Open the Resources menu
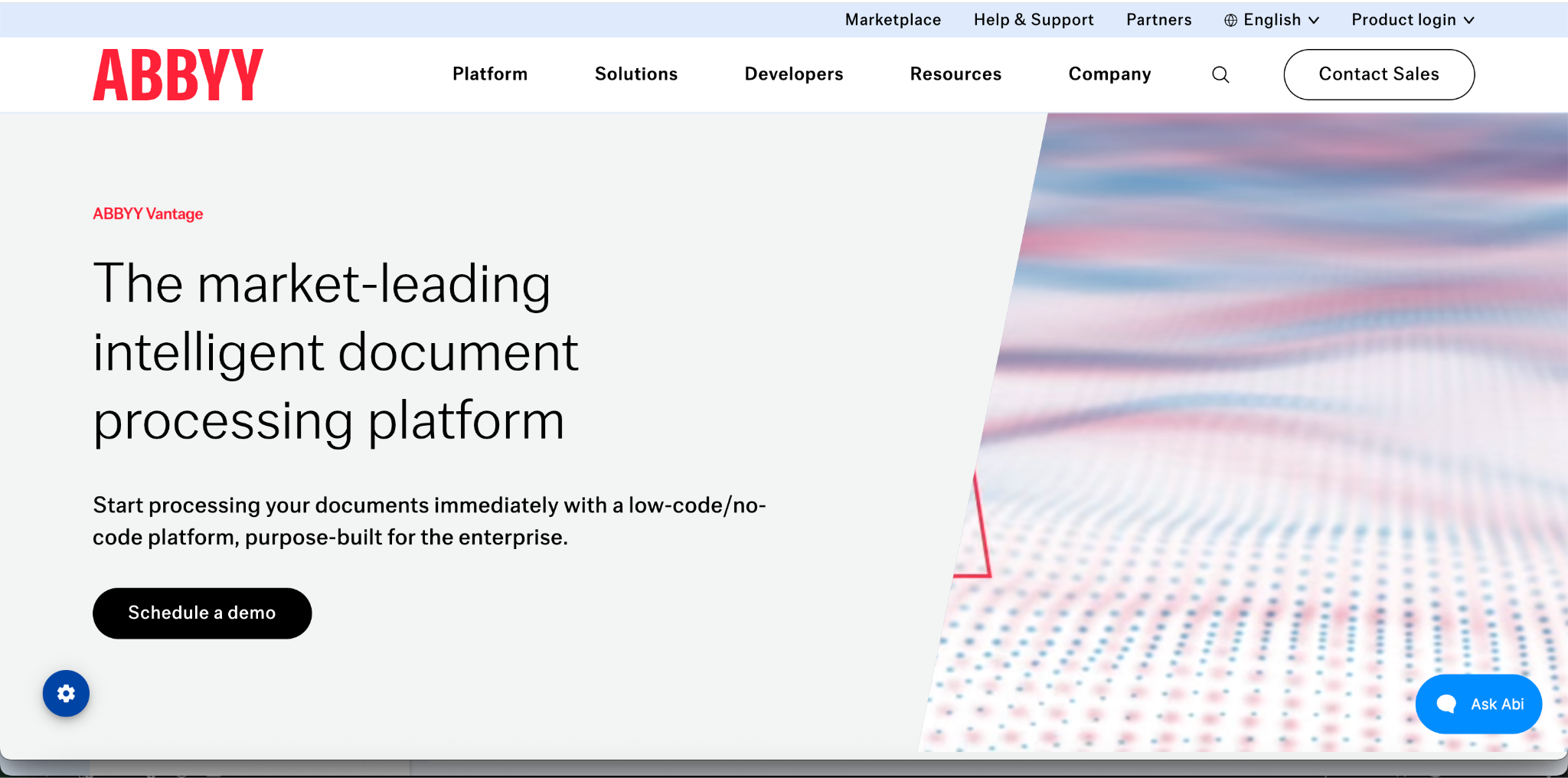 point(955,74)
